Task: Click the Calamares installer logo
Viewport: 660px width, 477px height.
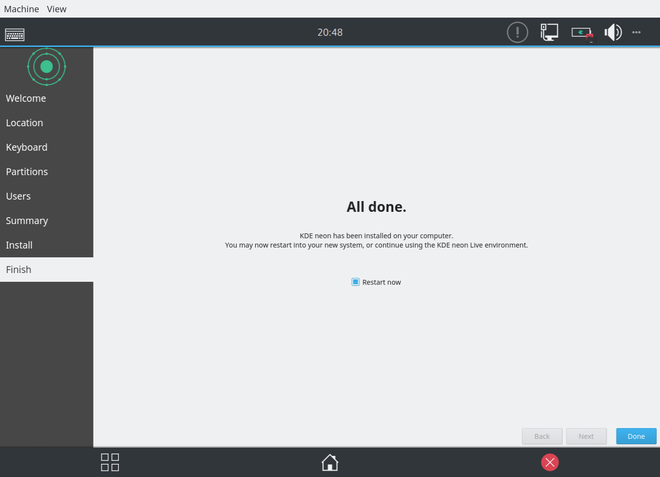Action: pos(46,67)
